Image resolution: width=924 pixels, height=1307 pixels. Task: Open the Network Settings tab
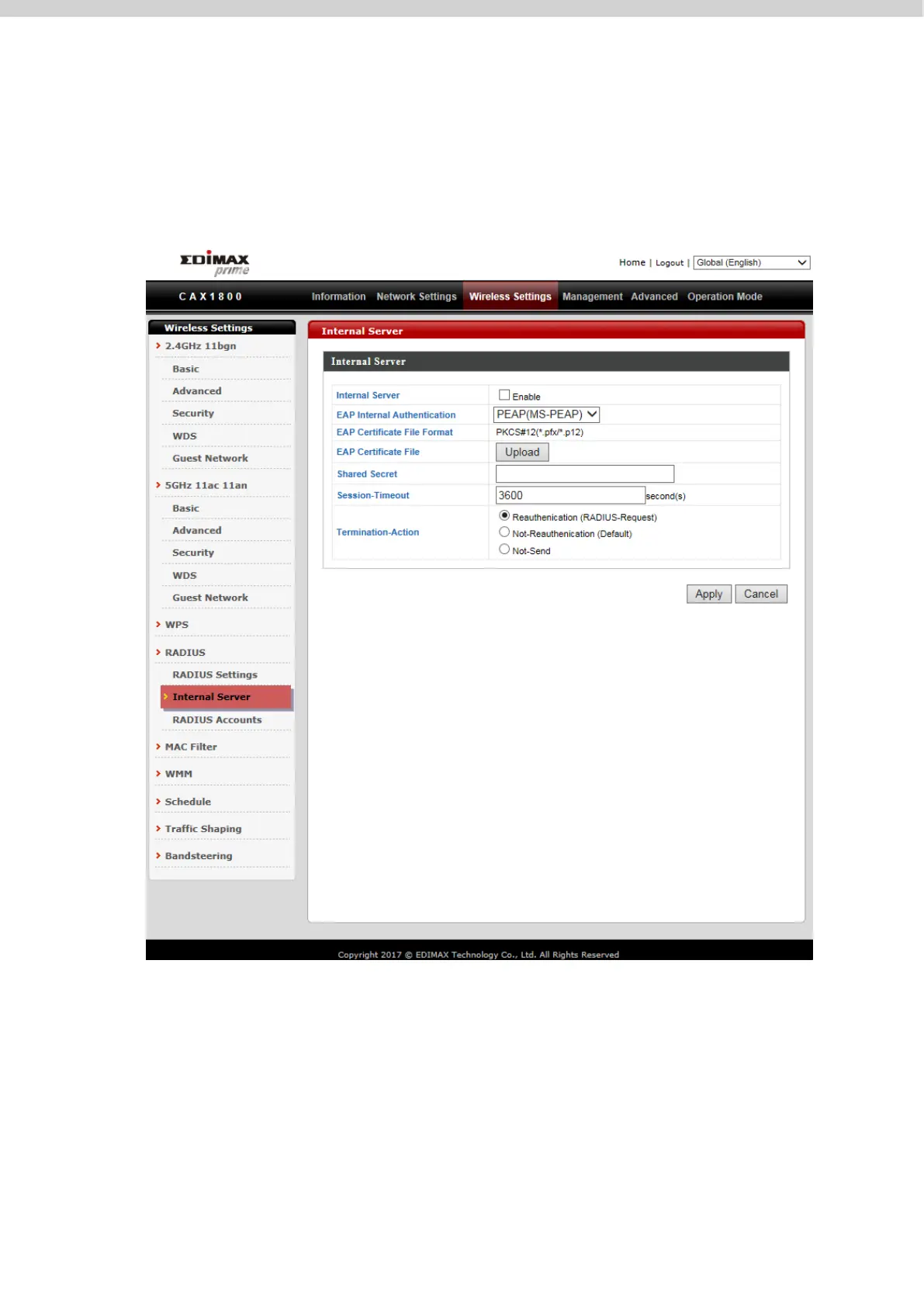[x=417, y=296]
